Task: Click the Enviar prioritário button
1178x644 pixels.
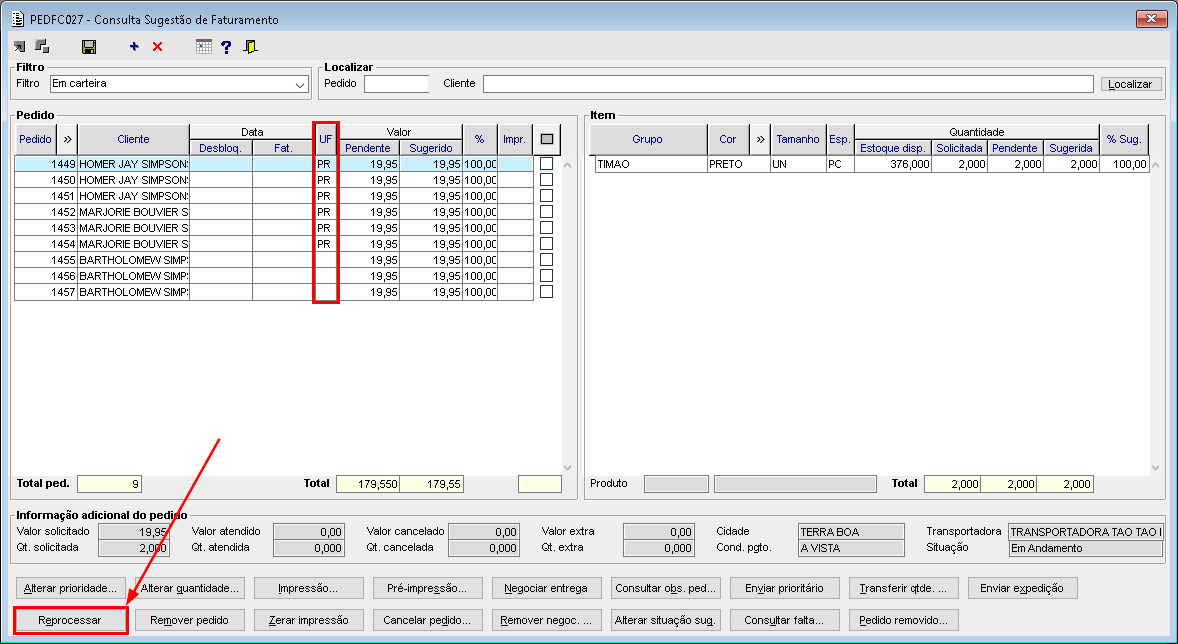Action: tap(784, 588)
